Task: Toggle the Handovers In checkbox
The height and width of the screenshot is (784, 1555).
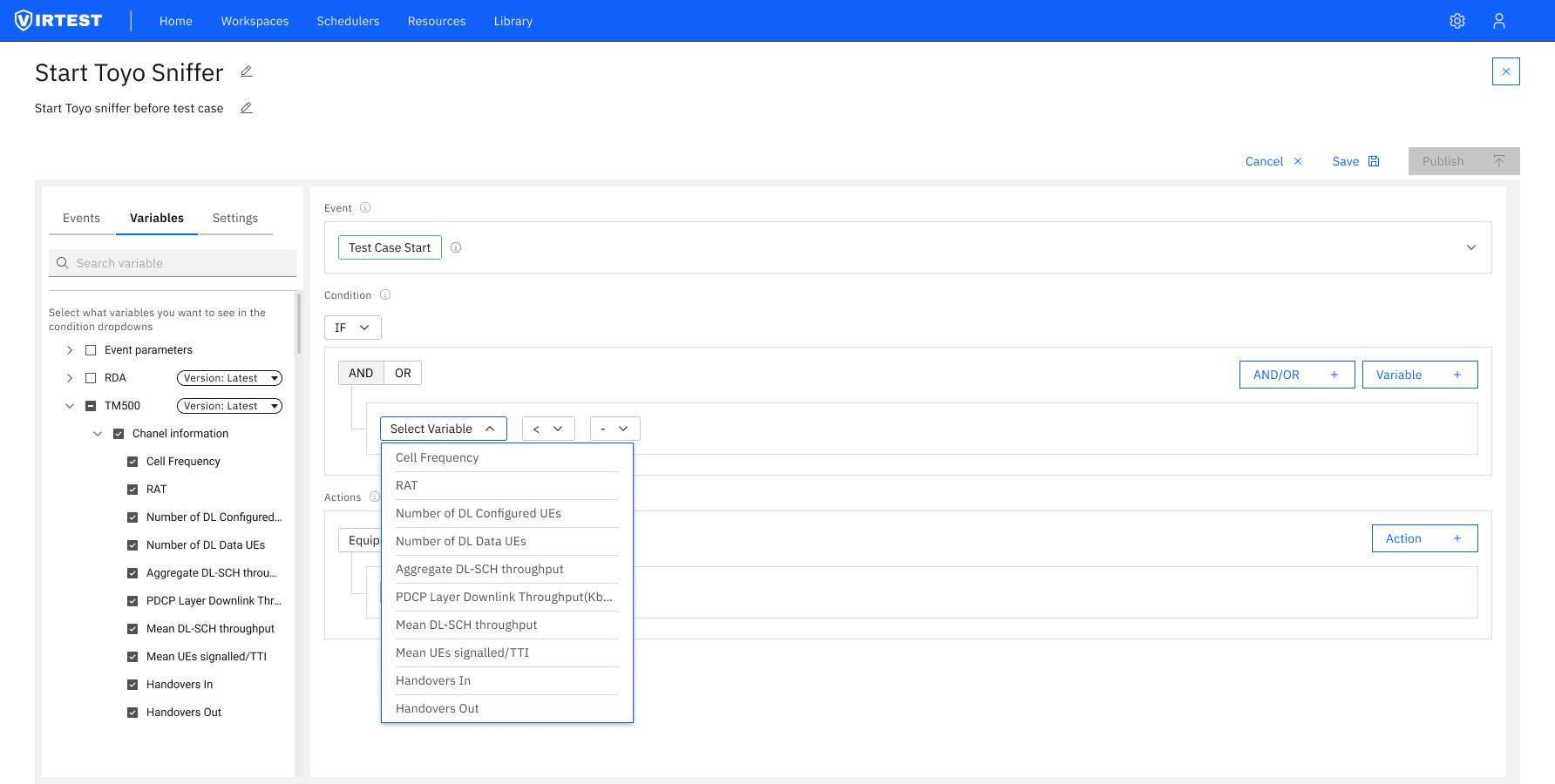Action: point(132,684)
